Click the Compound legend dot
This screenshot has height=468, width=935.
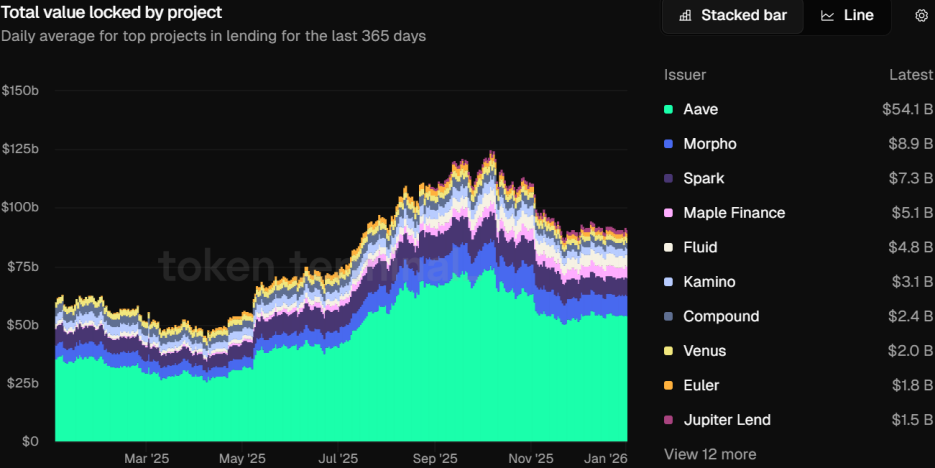point(668,317)
